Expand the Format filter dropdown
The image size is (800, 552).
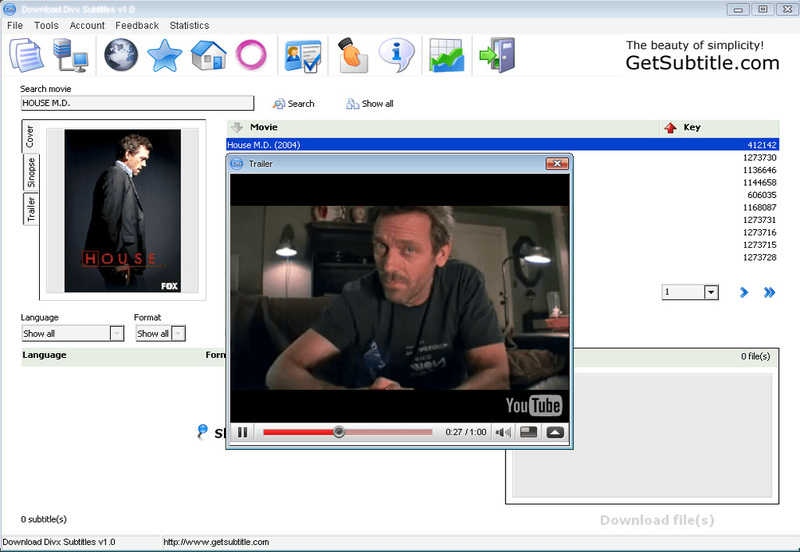tap(178, 333)
